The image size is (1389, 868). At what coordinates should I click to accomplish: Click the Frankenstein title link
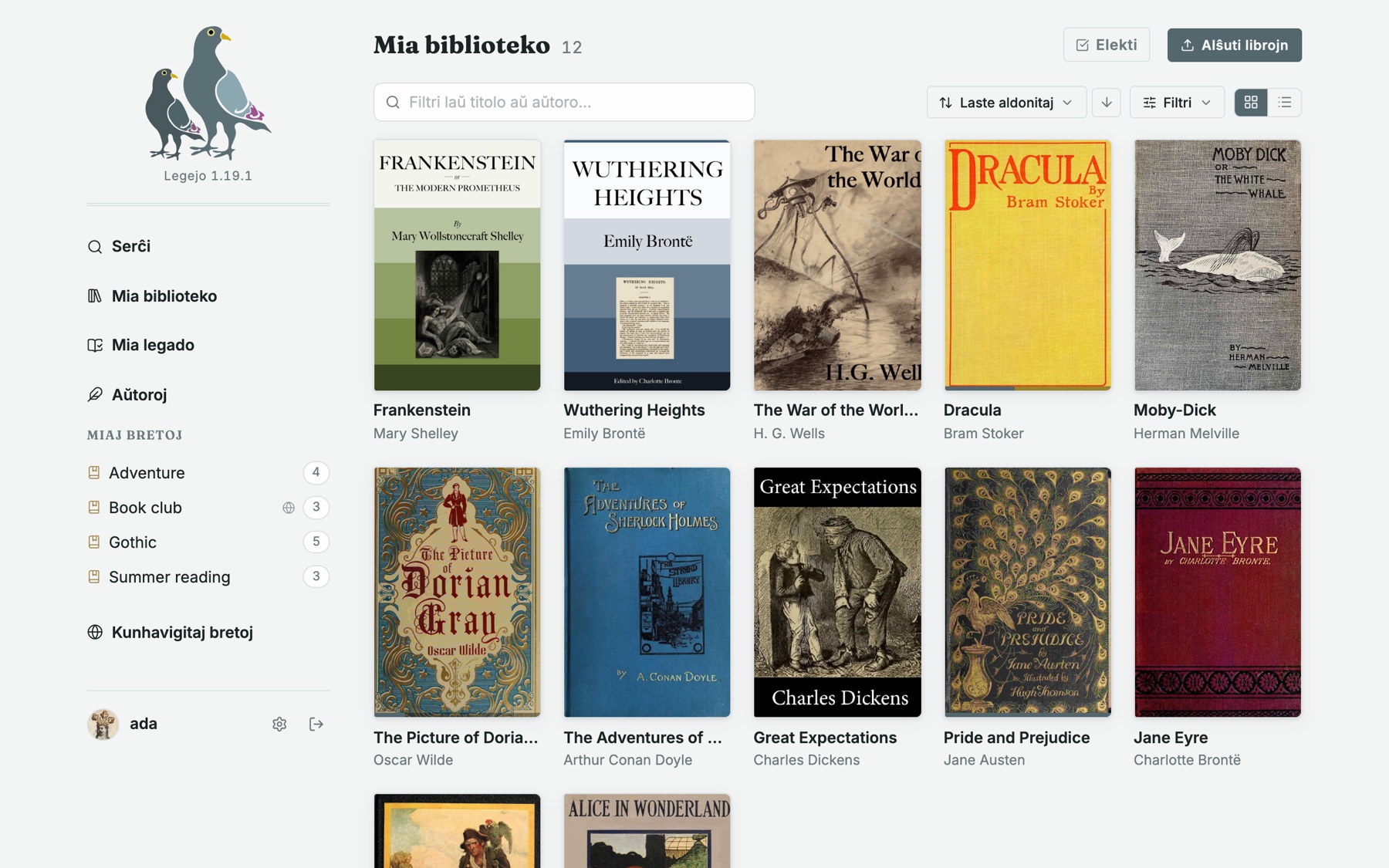(x=422, y=410)
